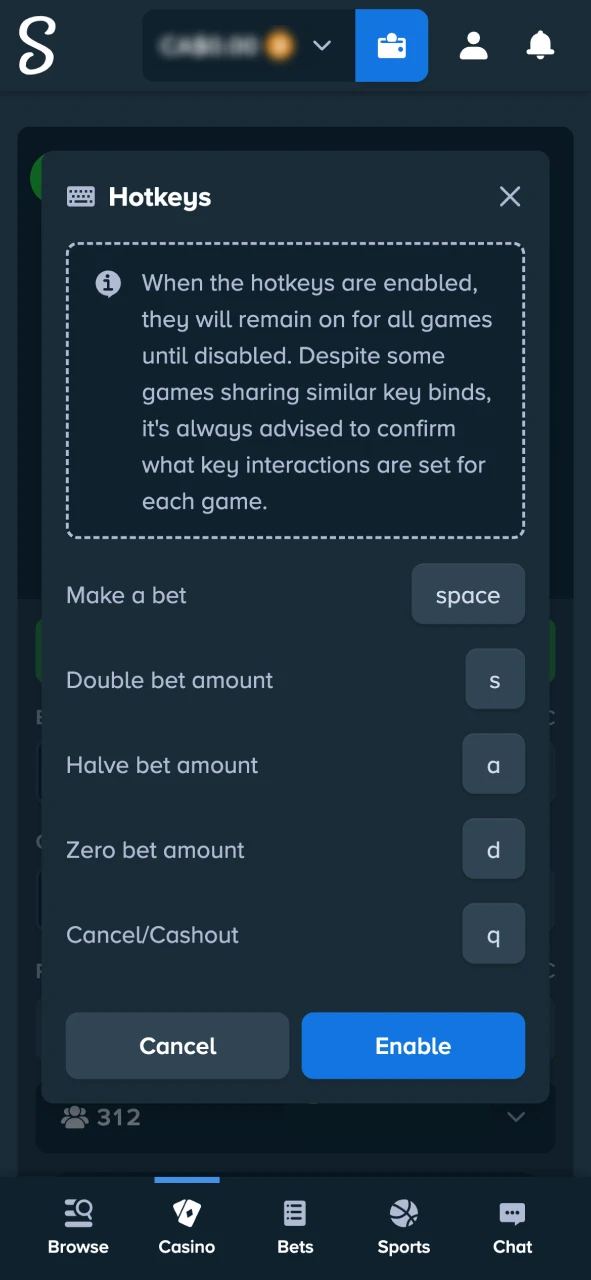Open Chat from the bottom bar

coord(512,1222)
